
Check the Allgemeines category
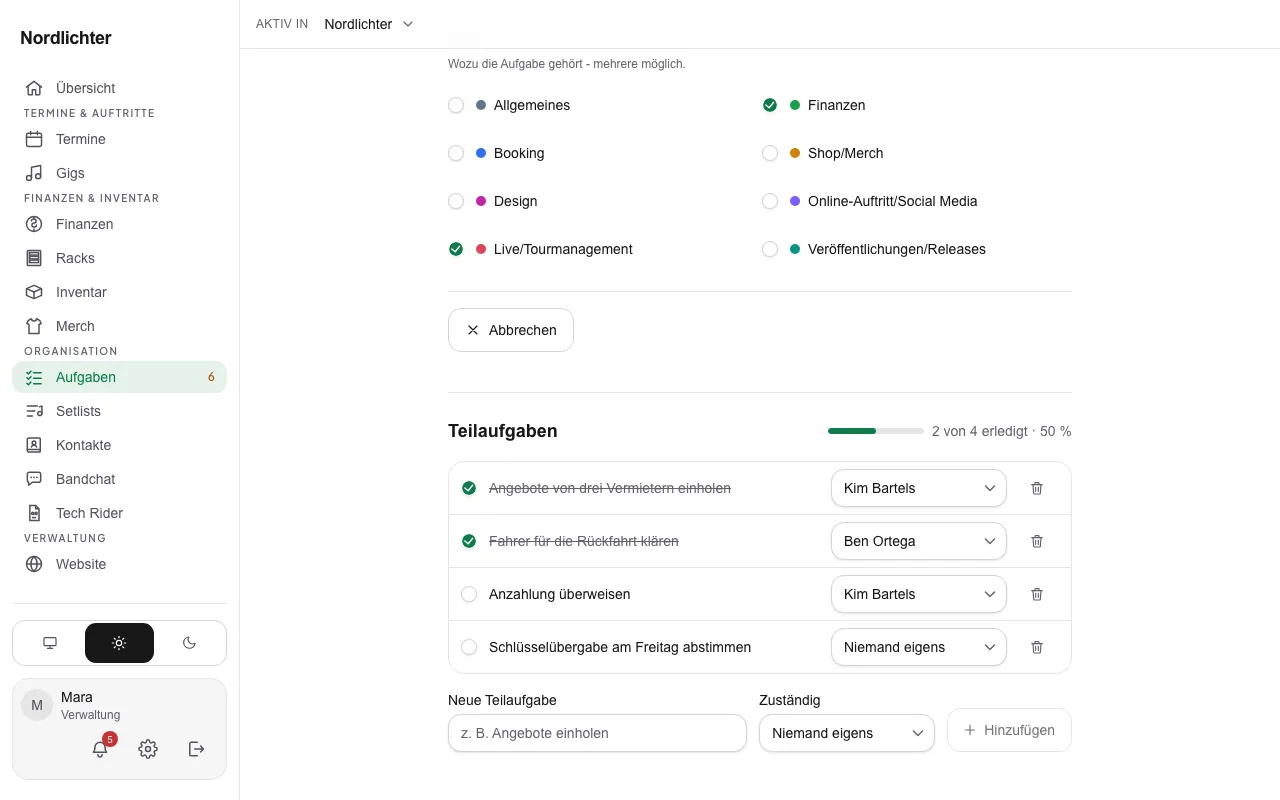tap(456, 105)
